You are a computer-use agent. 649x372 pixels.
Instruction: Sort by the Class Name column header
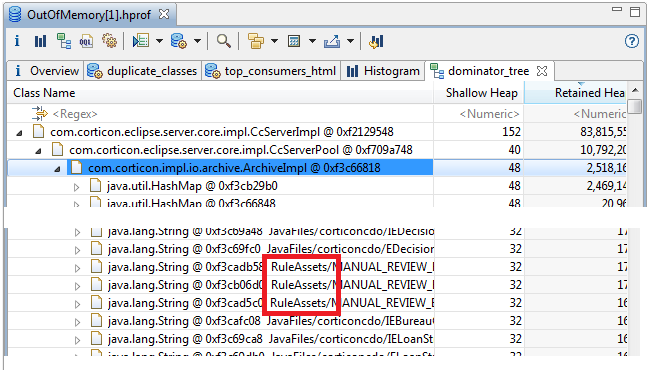pyautogui.click(x=220, y=93)
